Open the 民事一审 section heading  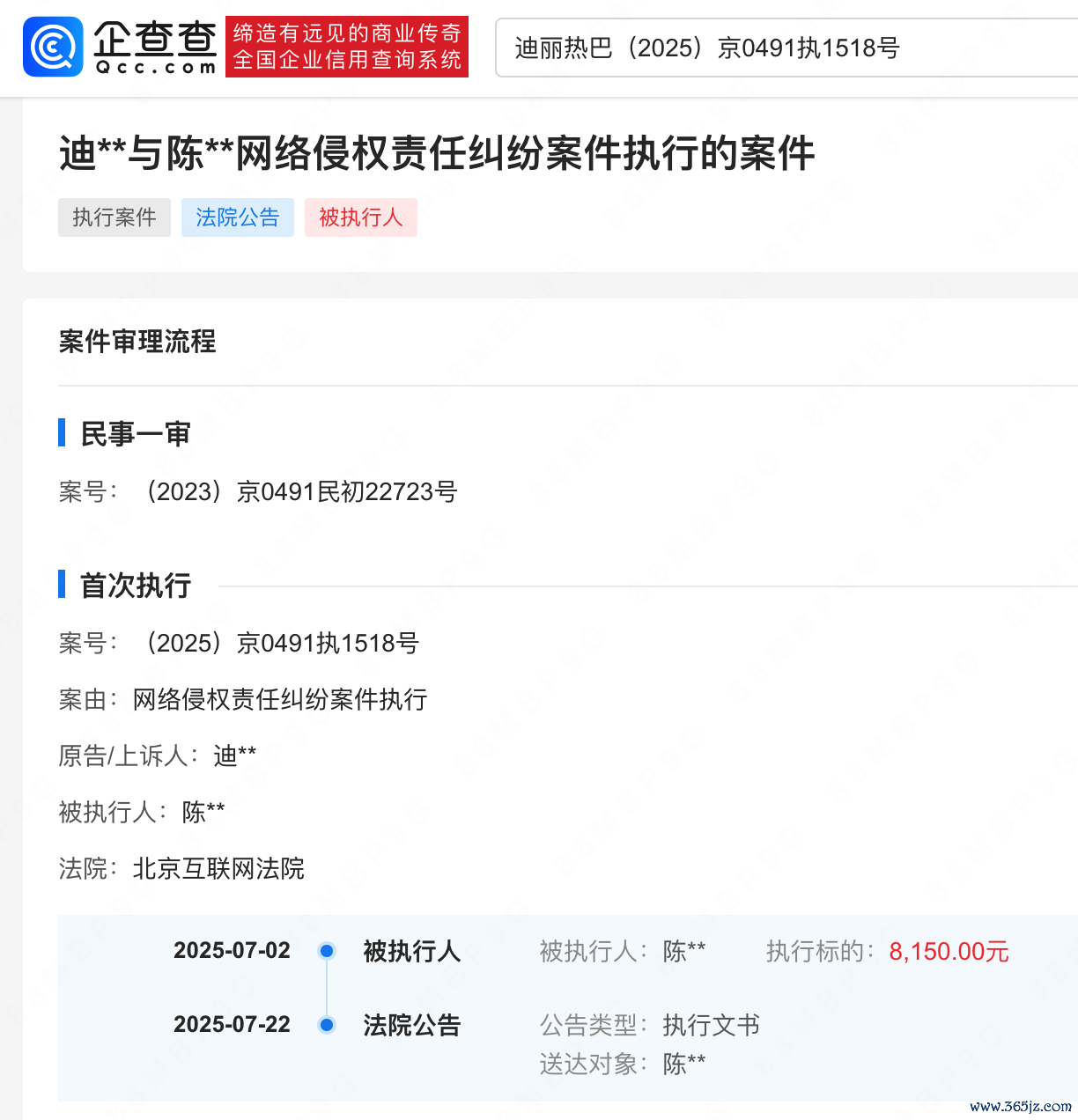point(135,433)
